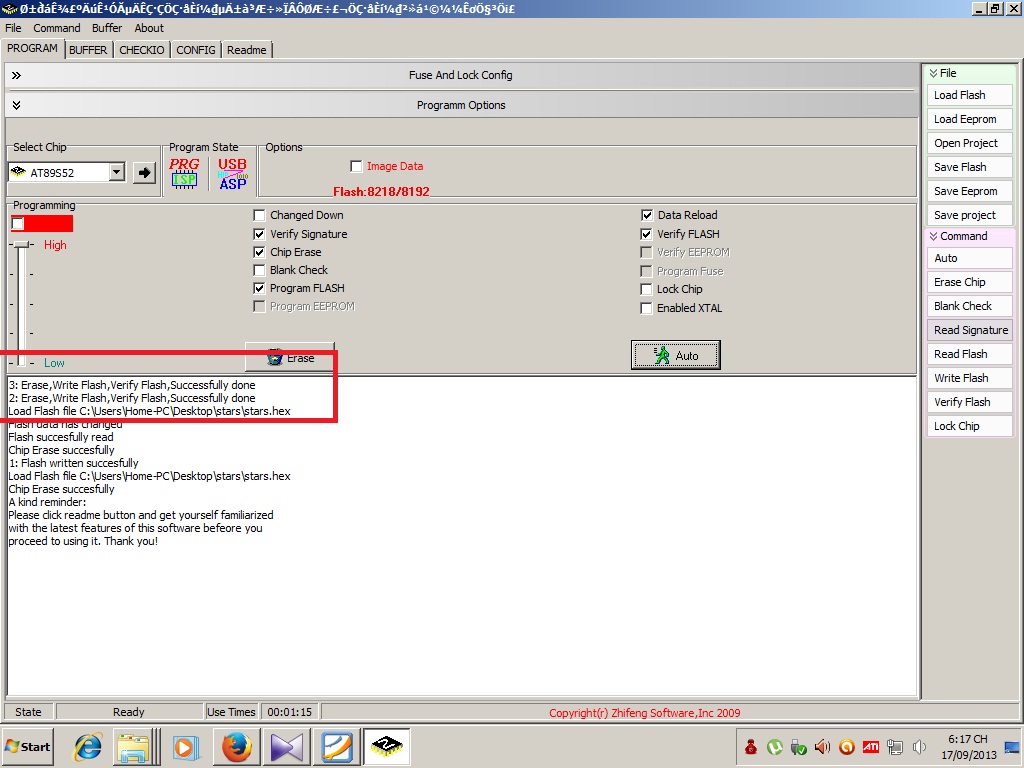
Task: Click Save project in sidebar
Action: pyautogui.click(x=969, y=216)
